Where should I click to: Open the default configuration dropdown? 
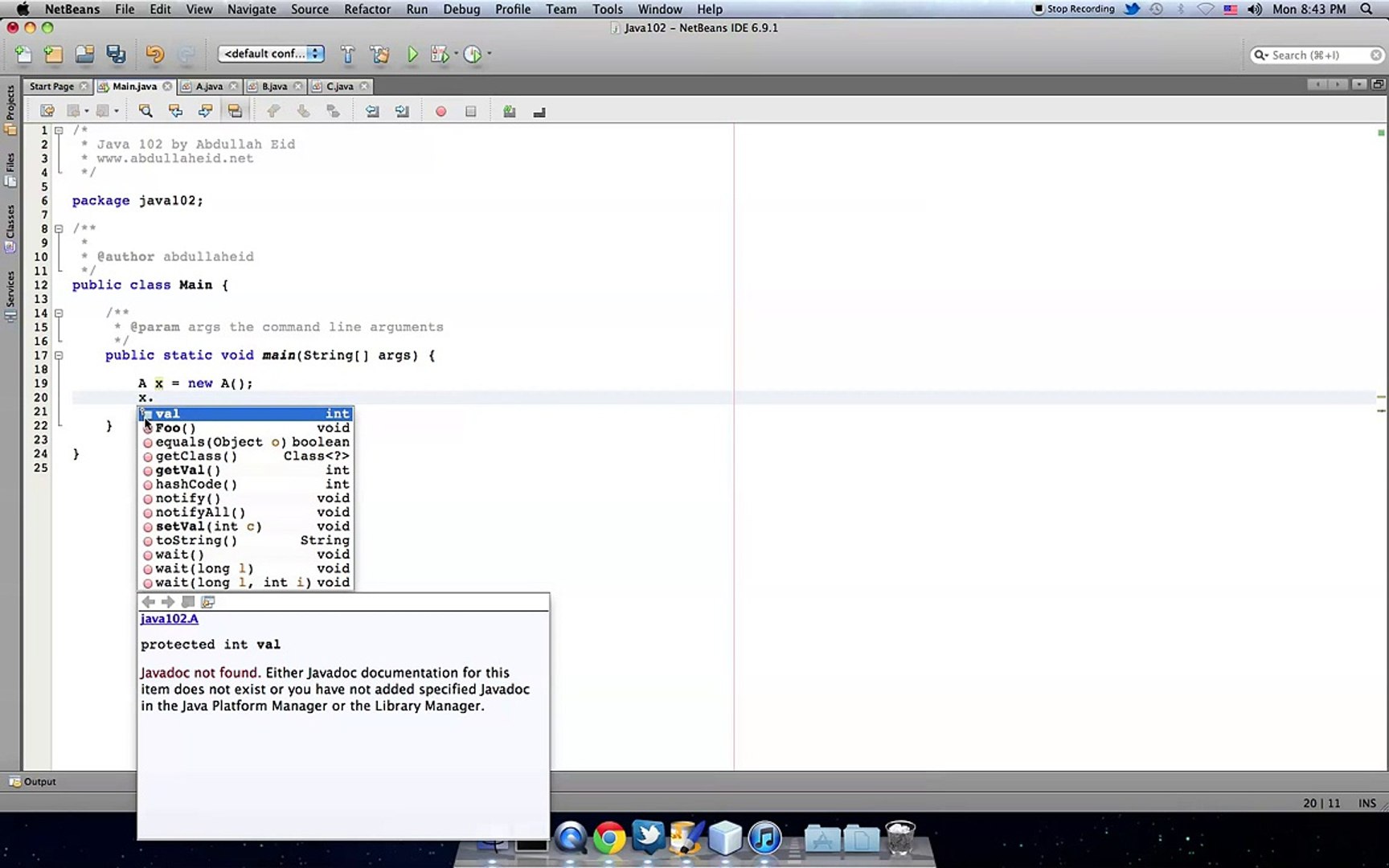pos(270,54)
